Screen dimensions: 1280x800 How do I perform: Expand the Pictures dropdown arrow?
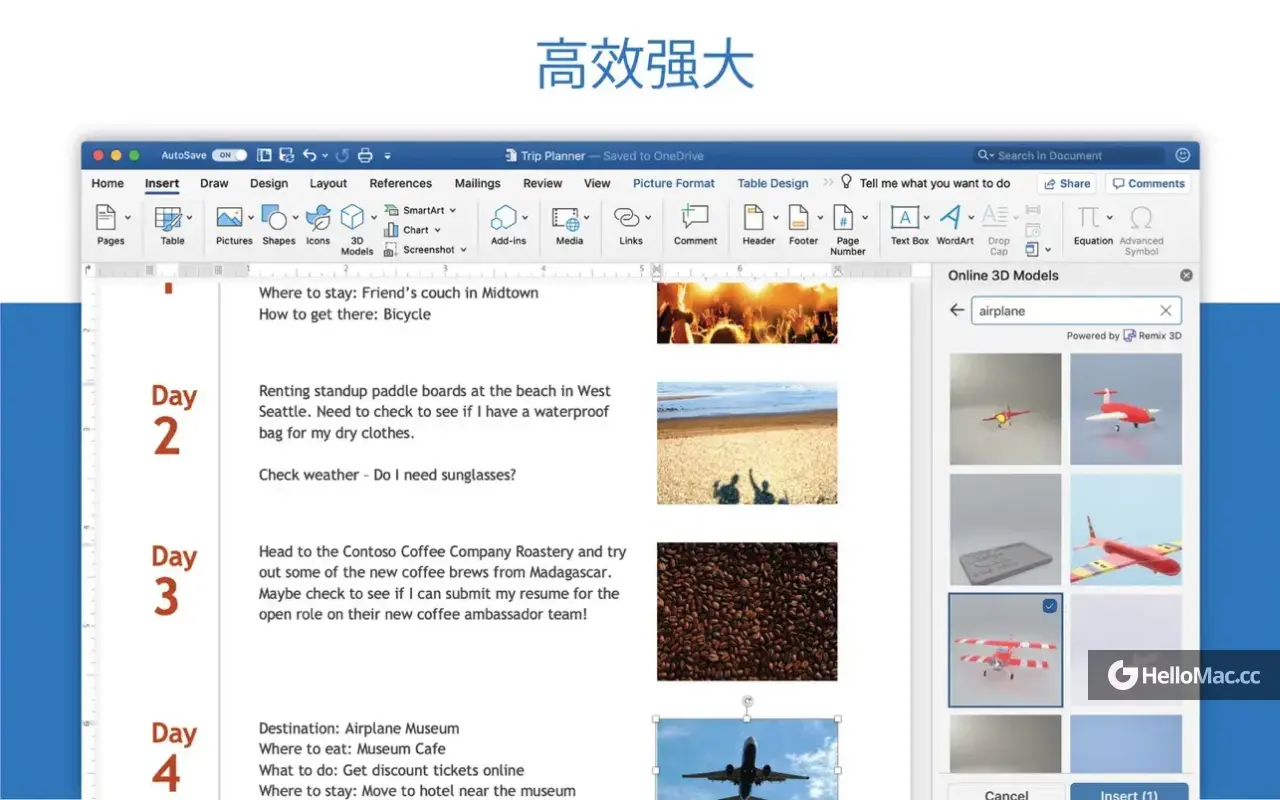point(250,217)
